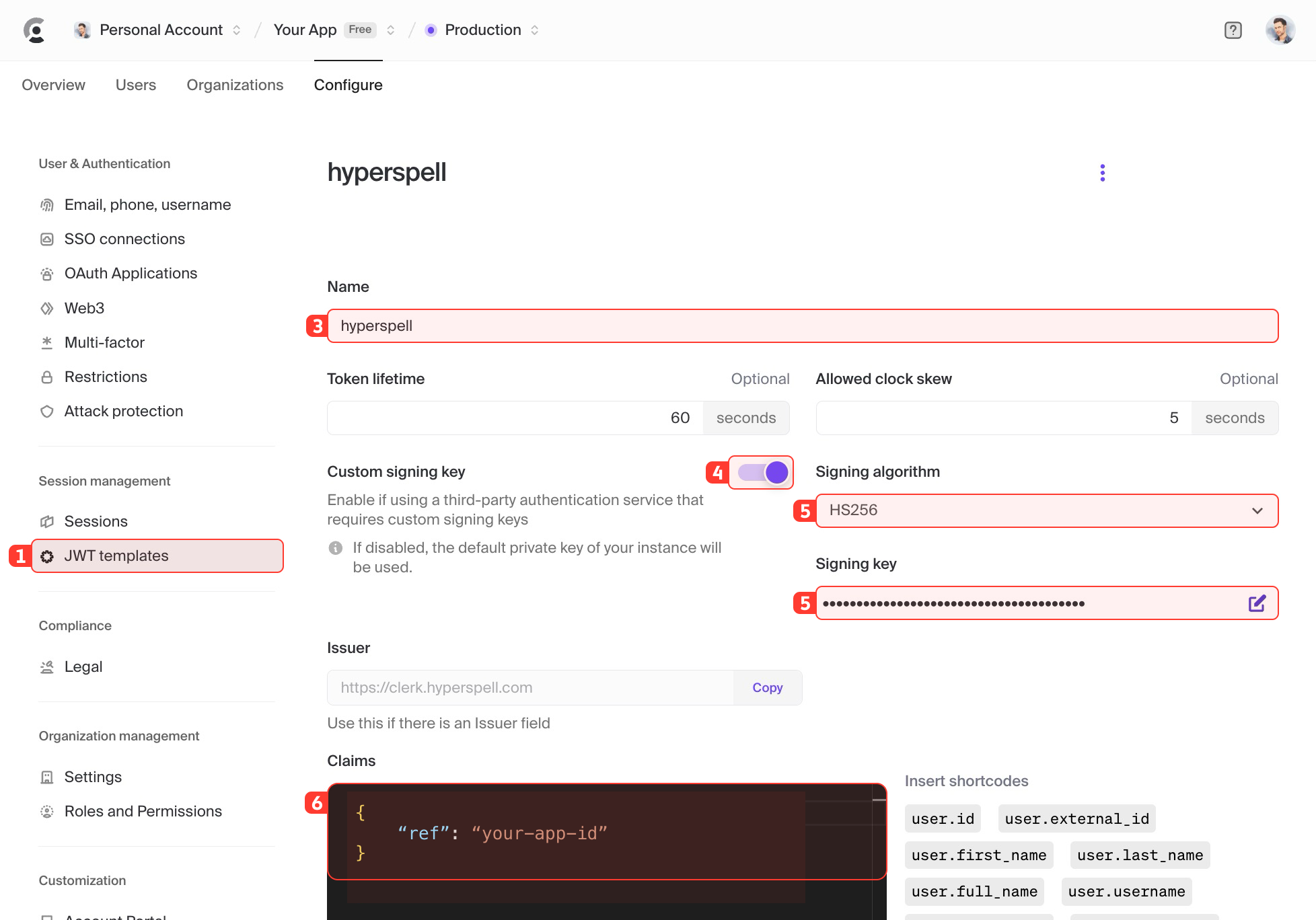Switch to the Users tab
The image size is (1316, 920).
(135, 85)
